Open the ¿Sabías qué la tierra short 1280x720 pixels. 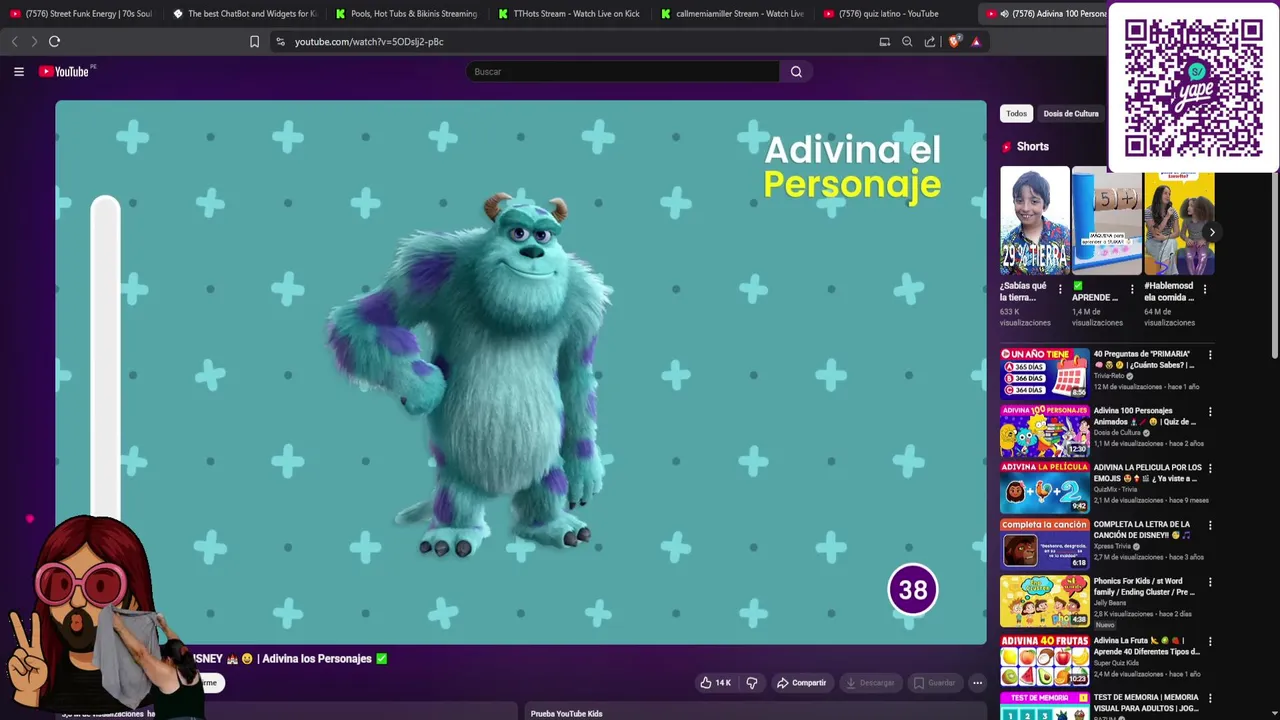[x=1034, y=221]
